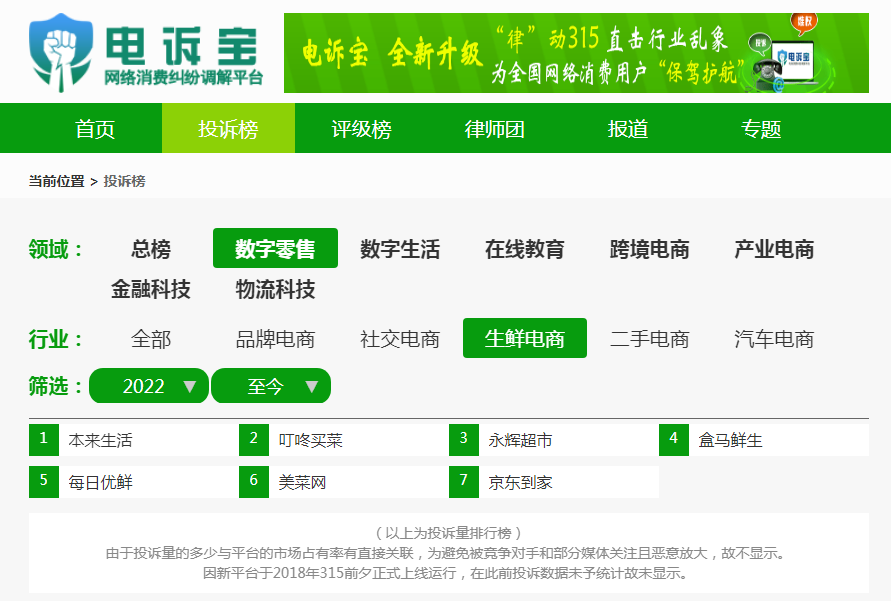Image resolution: width=891 pixels, height=601 pixels.
Task: Click the 电诉宝 shield fist logo
Action: pyautogui.click(x=61, y=53)
